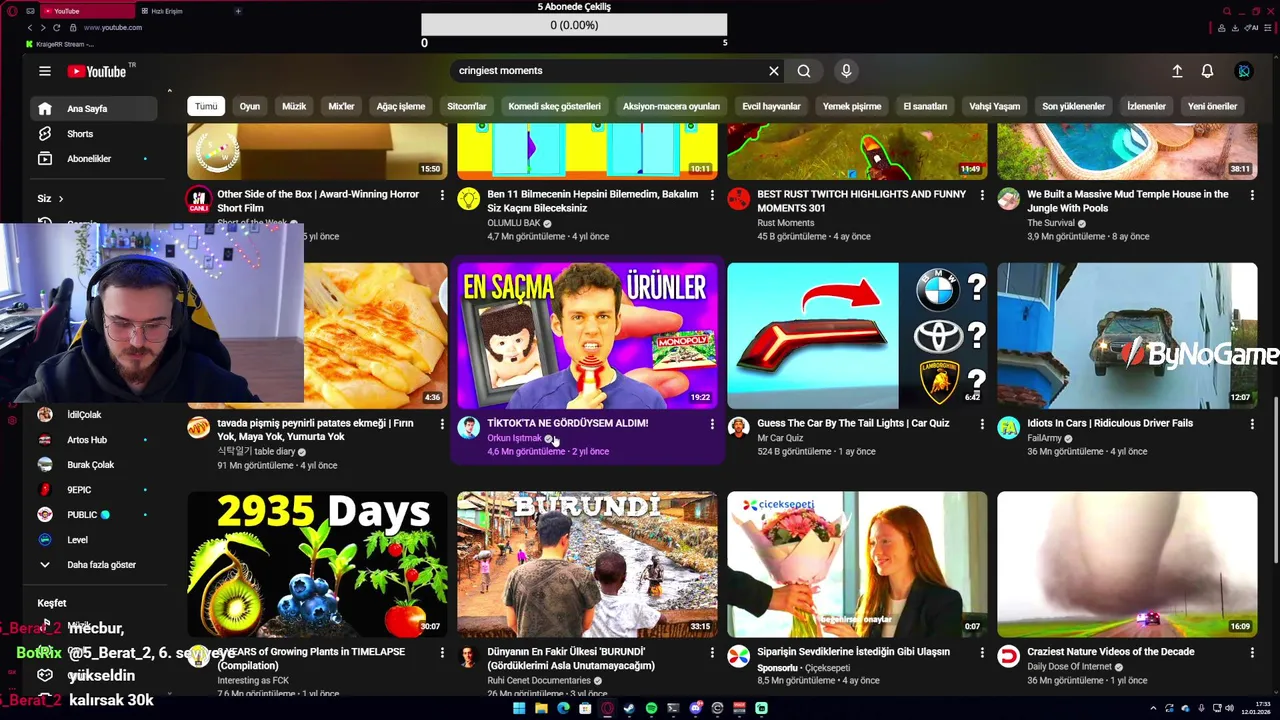Play the BURUNDI video thumbnail
The image size is (1280, 720).
[587, 564]
